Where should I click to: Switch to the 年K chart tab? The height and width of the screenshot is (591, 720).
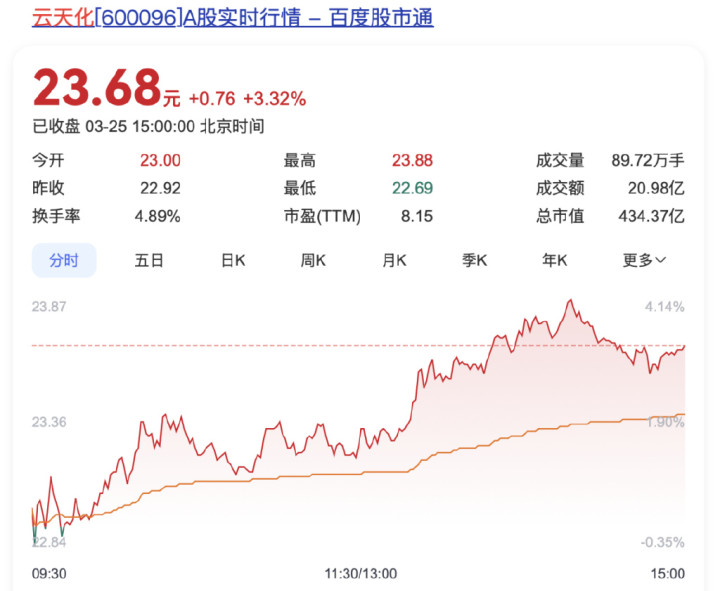(554, 260)
